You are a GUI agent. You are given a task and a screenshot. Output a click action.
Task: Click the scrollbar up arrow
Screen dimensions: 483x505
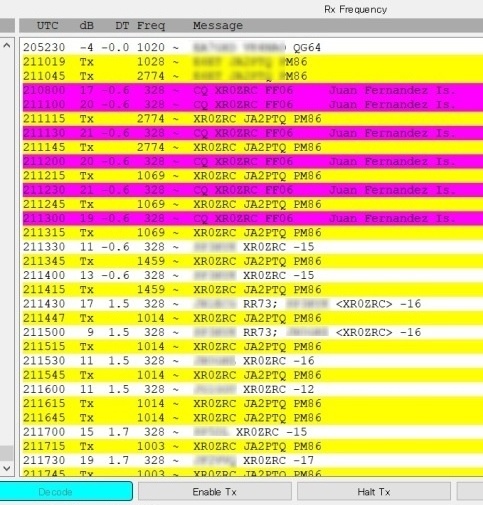click(x=7, y=45)
